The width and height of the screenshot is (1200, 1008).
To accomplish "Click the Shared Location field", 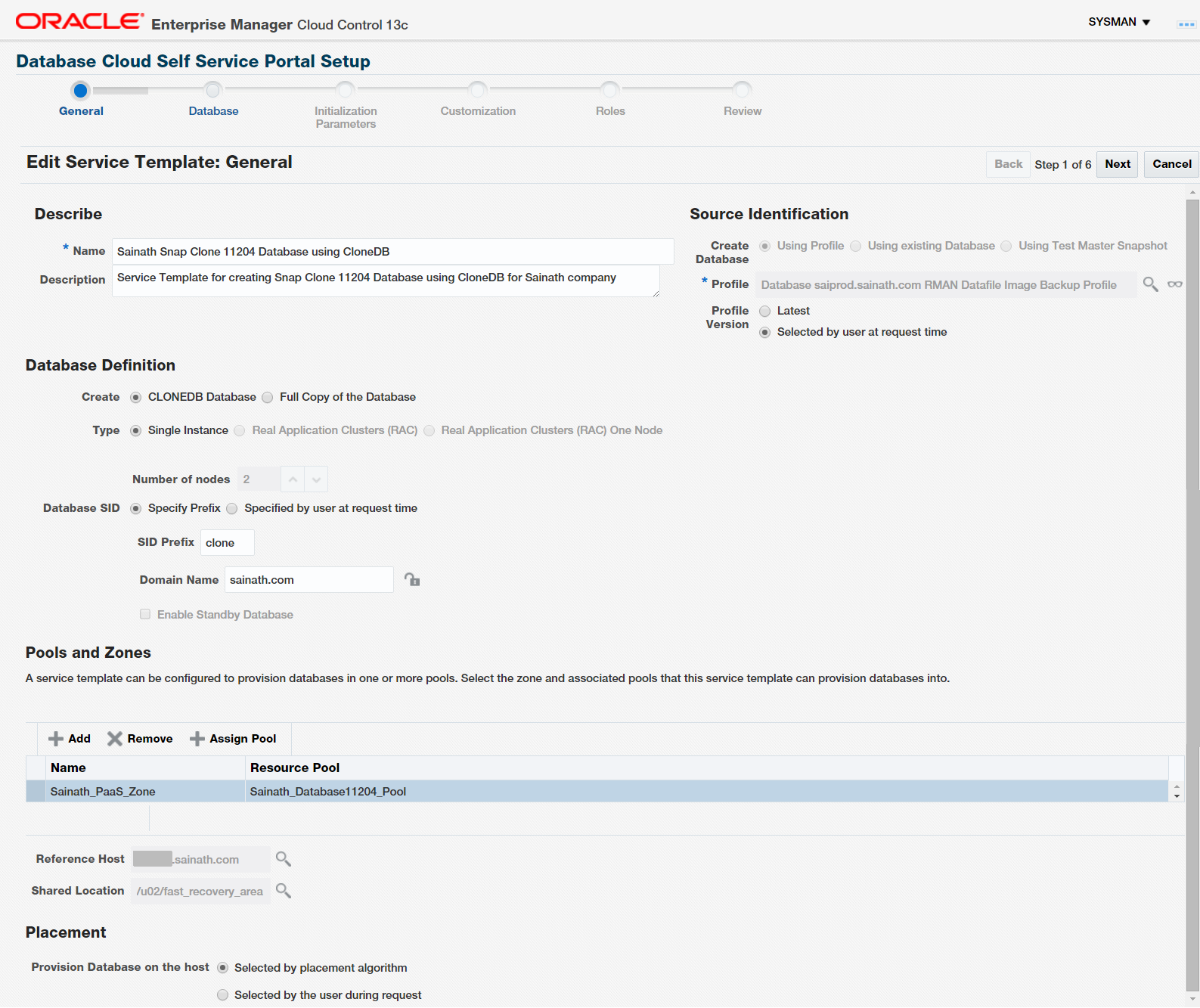I will [200, 892].
